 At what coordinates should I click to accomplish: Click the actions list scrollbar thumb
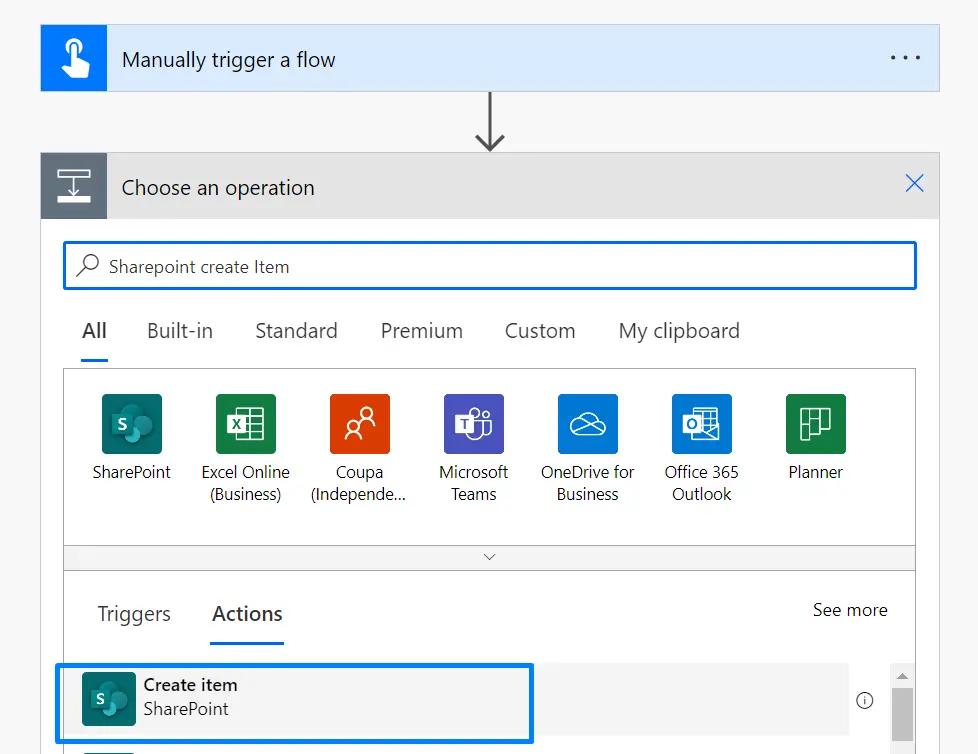pos(902,714)
